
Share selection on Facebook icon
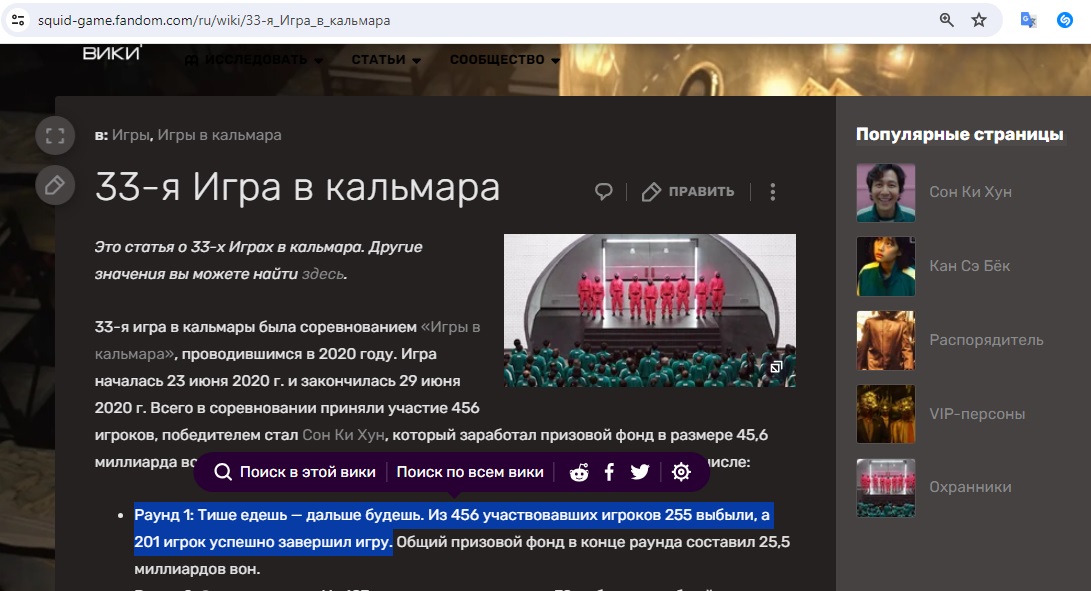click(x=610, y=472)
